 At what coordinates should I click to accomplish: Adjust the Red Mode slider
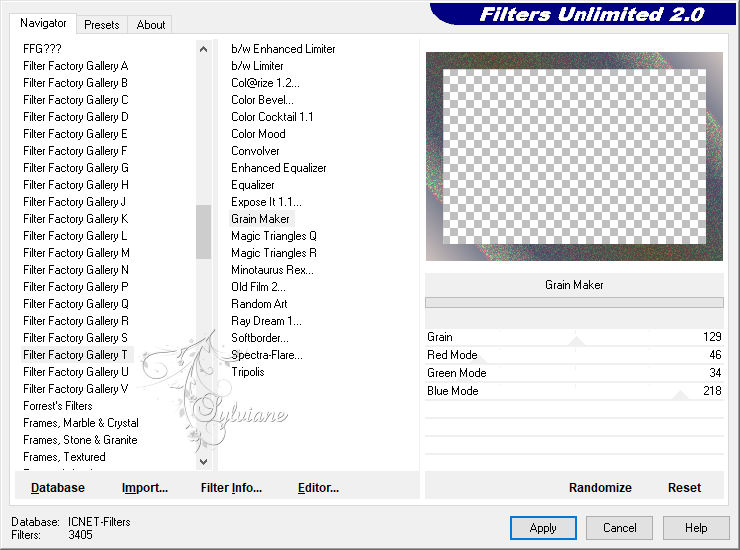[574, 355]
